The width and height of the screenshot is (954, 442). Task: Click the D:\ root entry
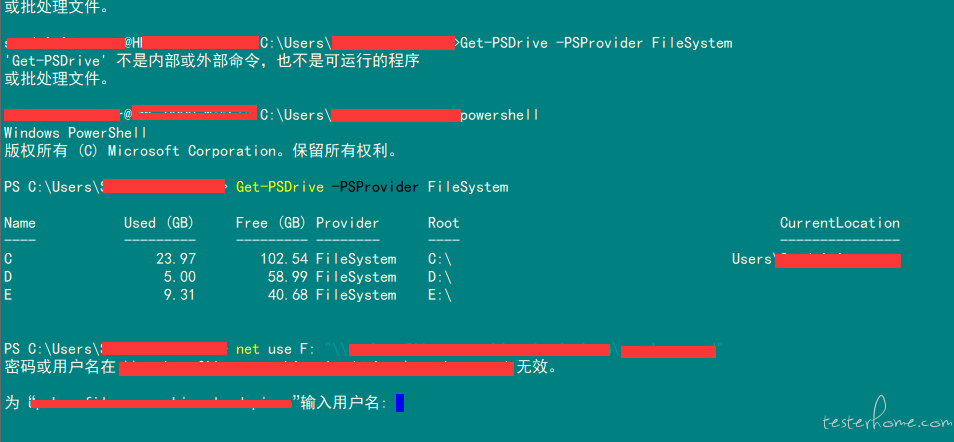tap(440, 277)
